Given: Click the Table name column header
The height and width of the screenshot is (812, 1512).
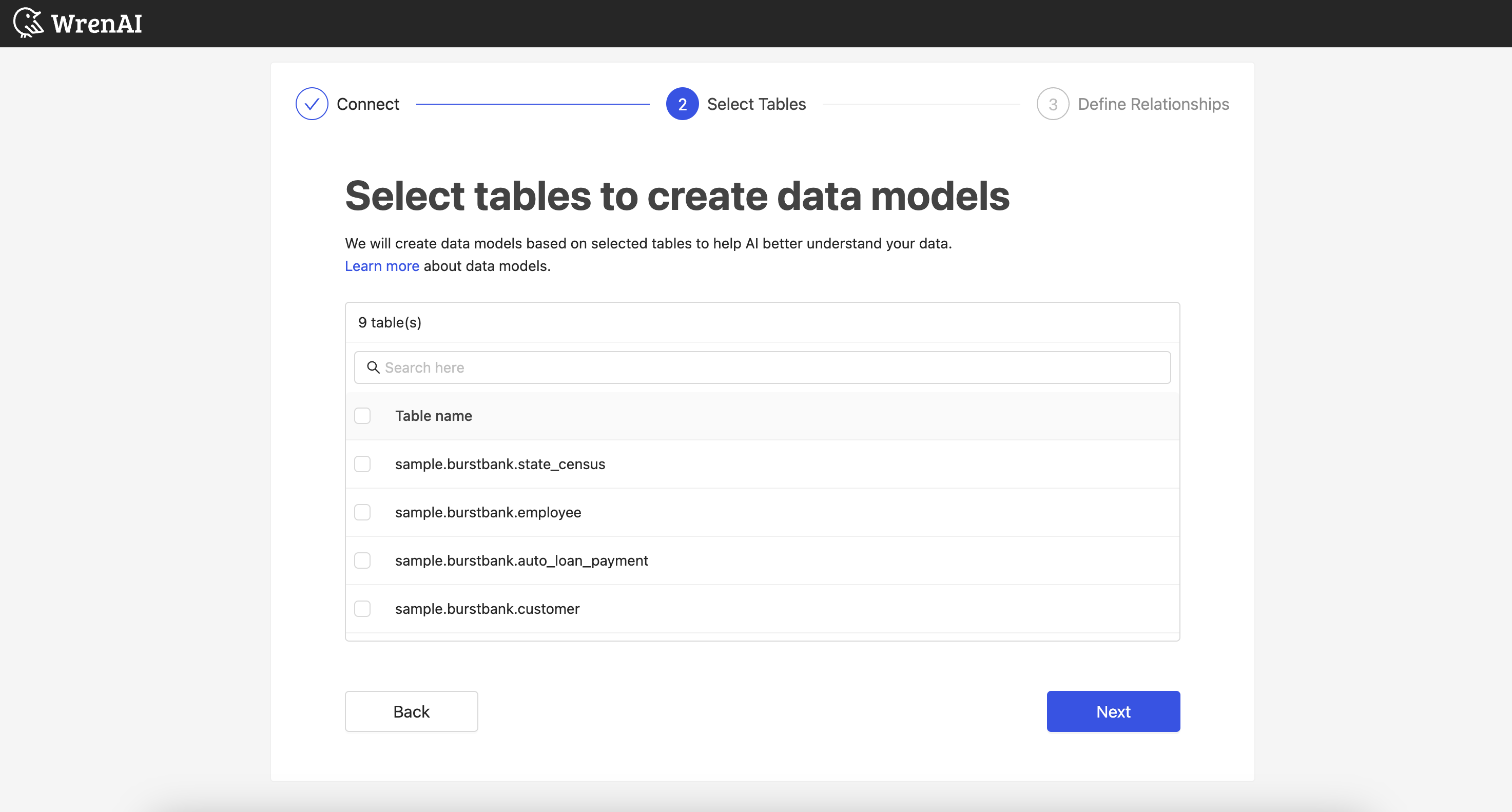Looking at the screenshot, I should [433, 416].
